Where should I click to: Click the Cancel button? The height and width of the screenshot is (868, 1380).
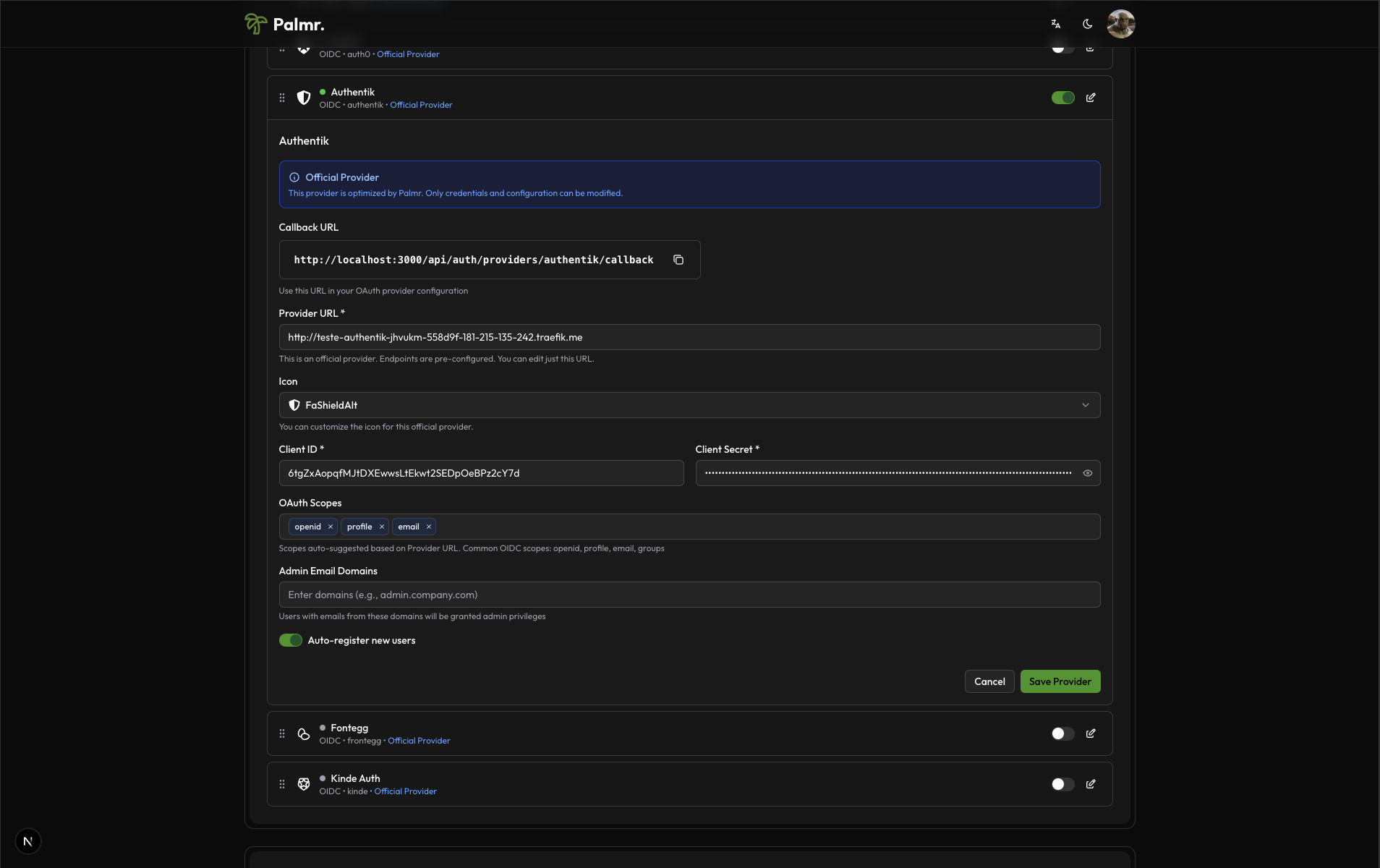coord(989,681)
